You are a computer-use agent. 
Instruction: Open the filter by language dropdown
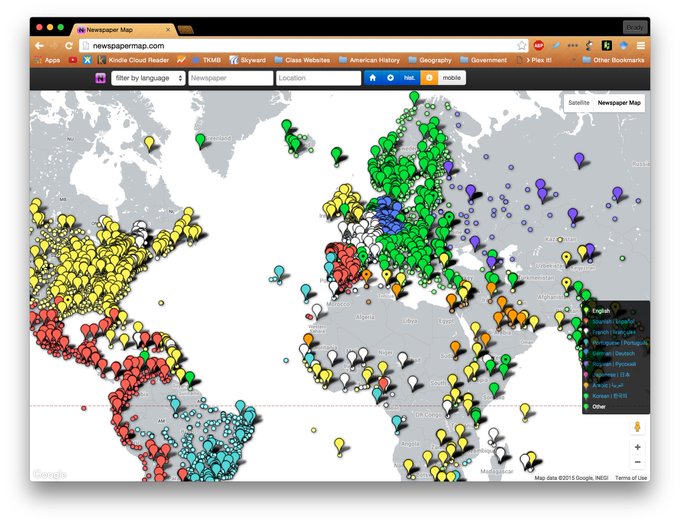[x=148, y=77]
